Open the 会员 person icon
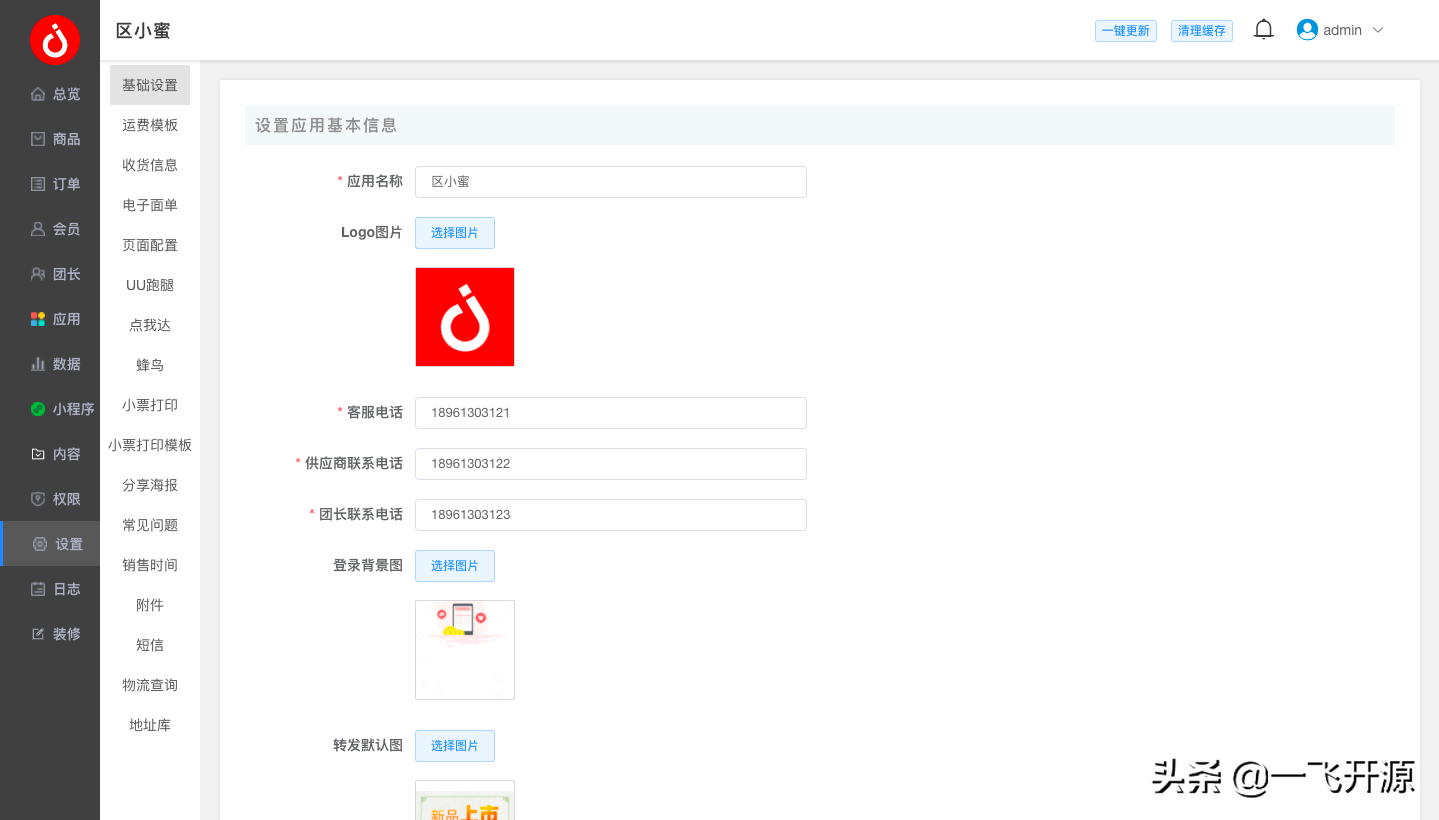Screen dimensions: 1439x820 click(38, 229)
